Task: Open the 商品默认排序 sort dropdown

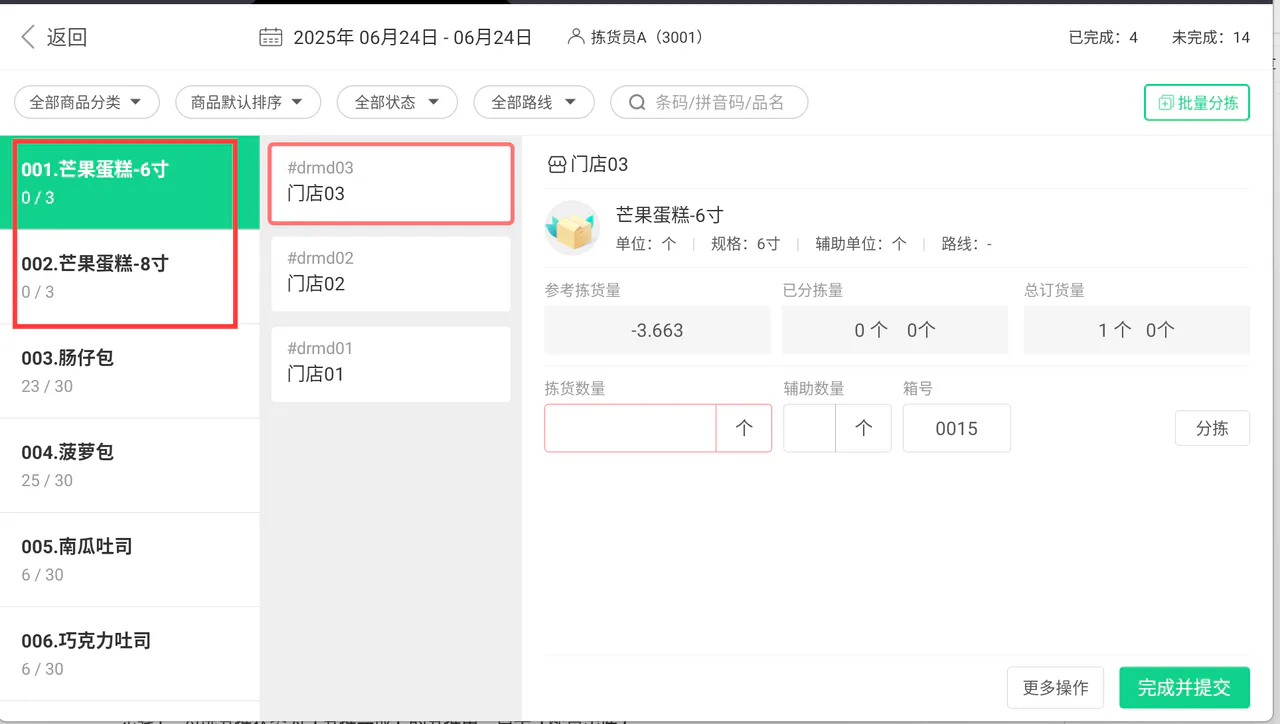Action: pyautogui.click(x=248, y=102)
